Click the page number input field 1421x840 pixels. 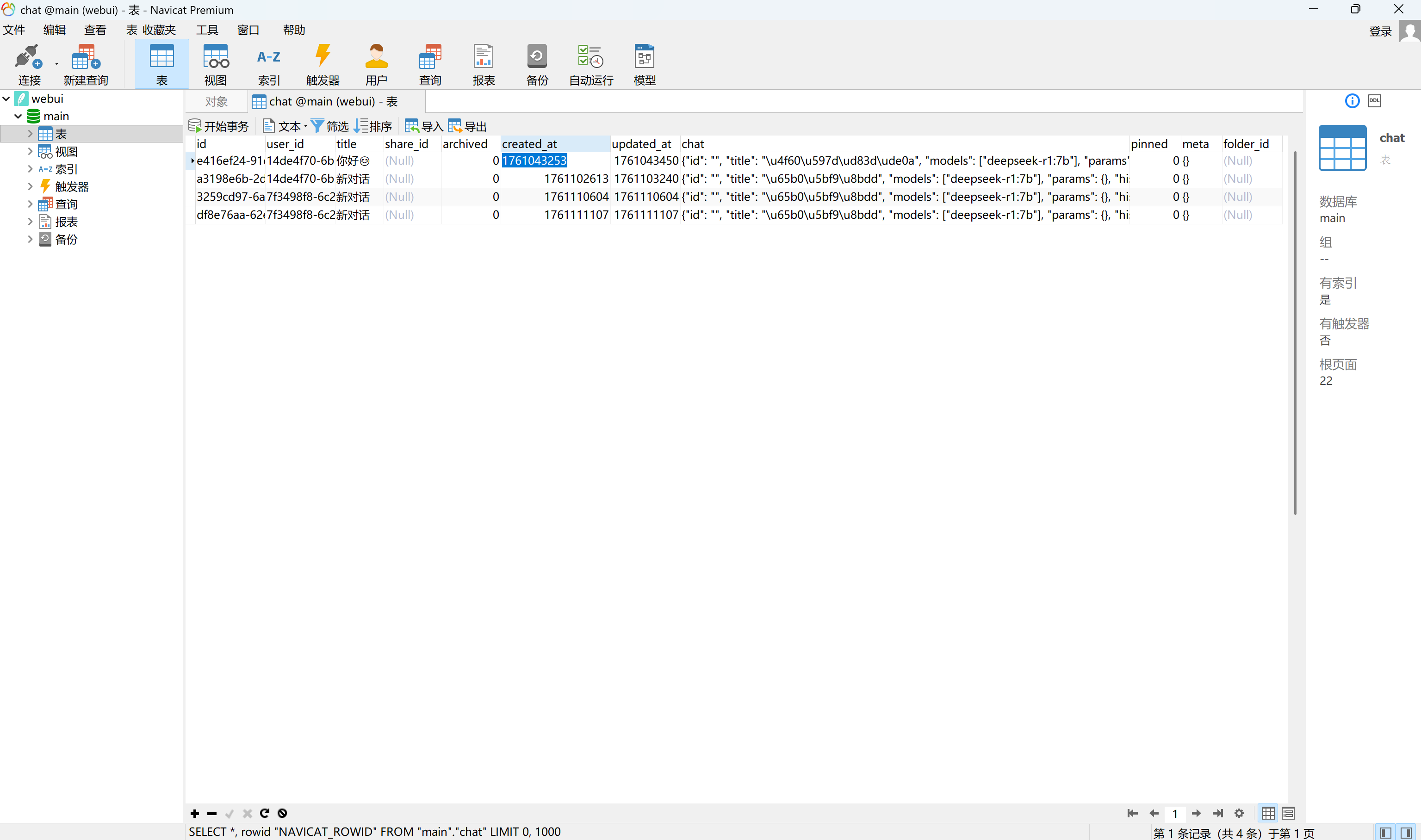[x=1175, y=813]
